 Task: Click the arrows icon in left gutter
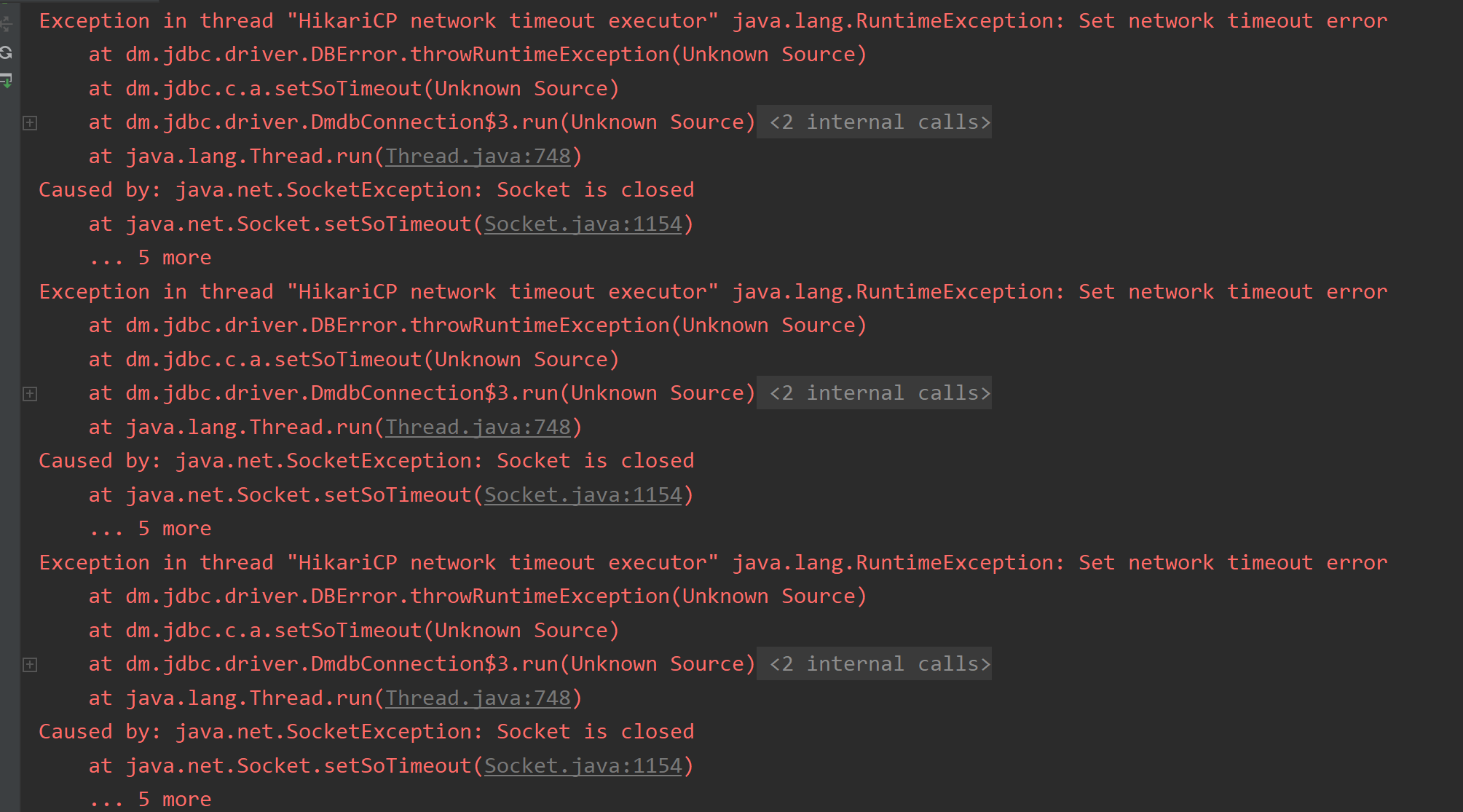[7, 23]
